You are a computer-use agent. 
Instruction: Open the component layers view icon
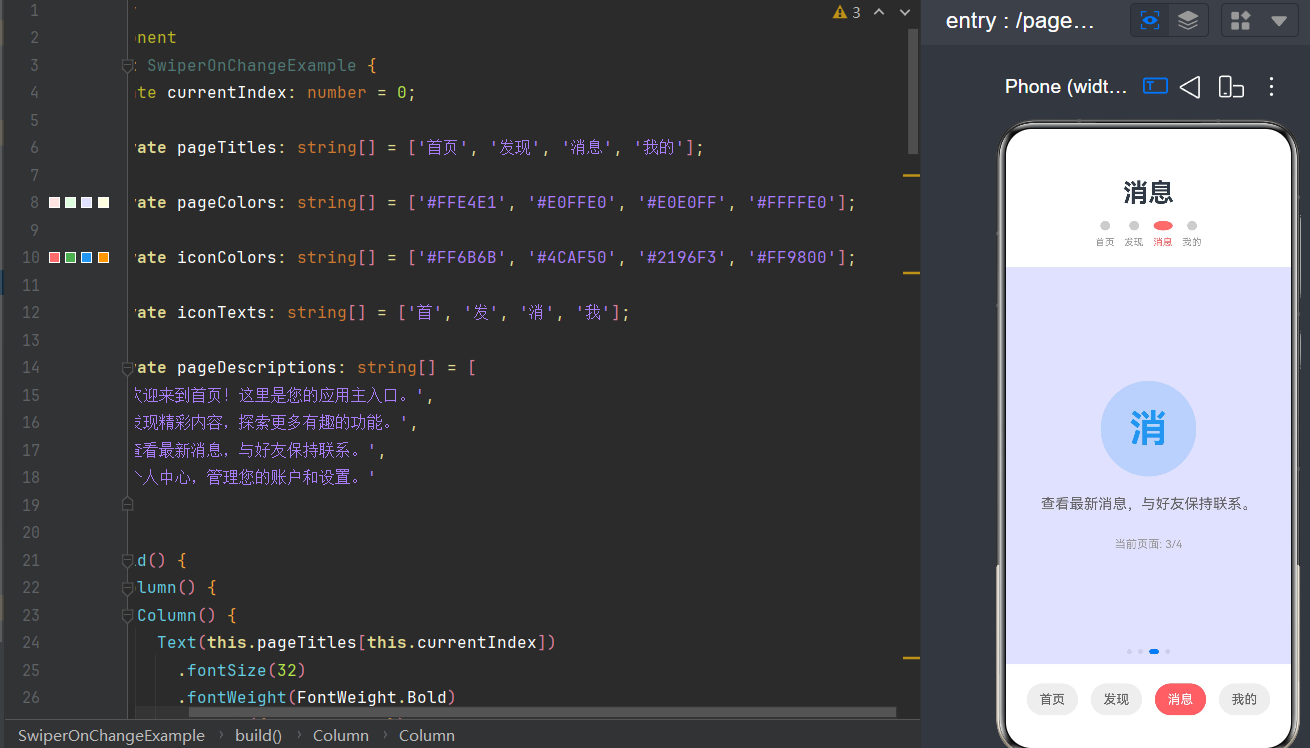[x=1188, y=20]
